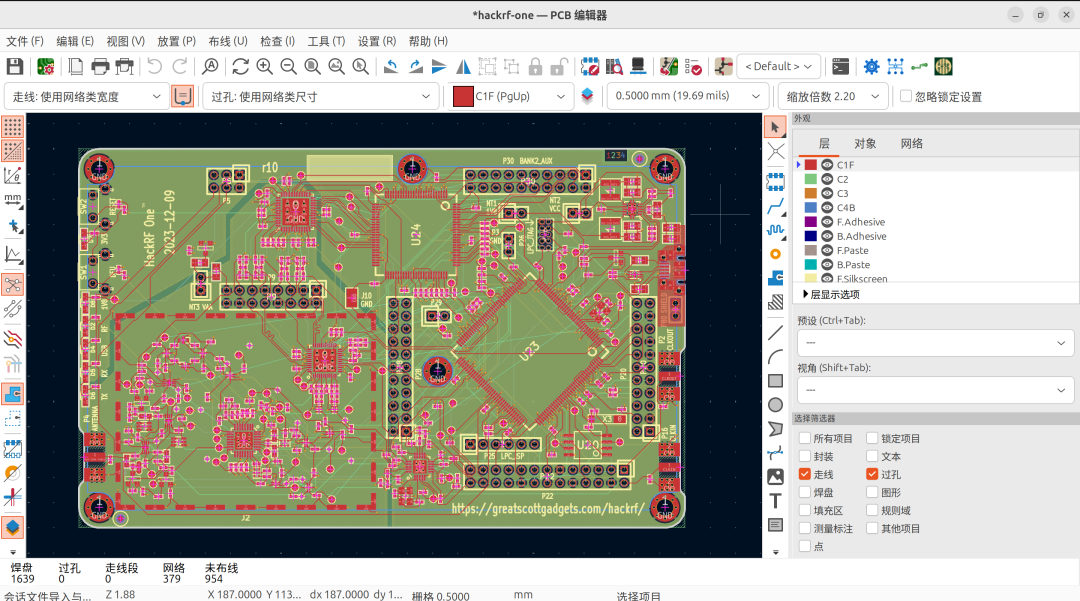Image resolution: width=1080 pixels, height=601 pixels.
Task: Rotate selection counterclockwise icon
Action: (x=391, y=67)
